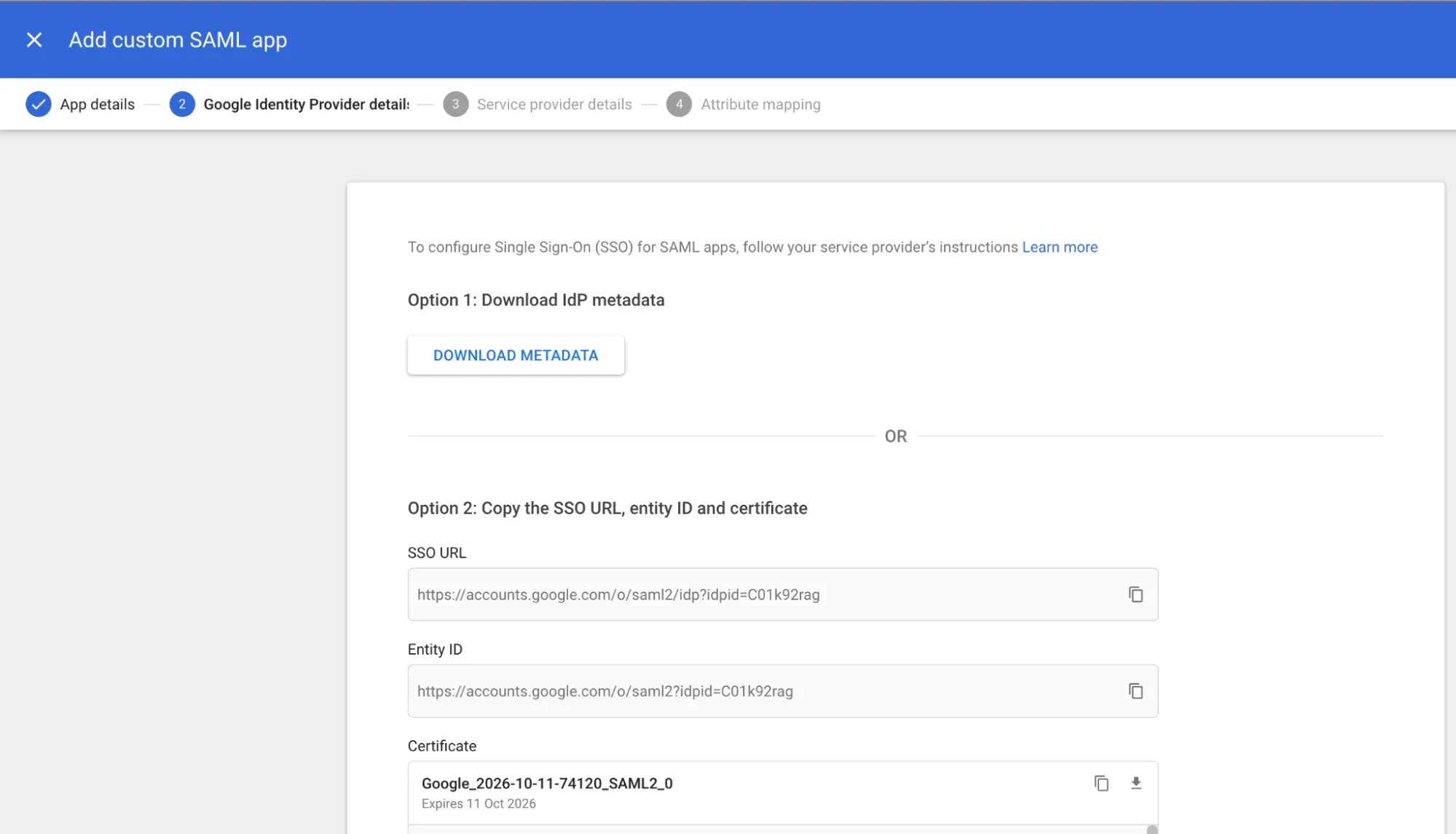Click the OR divider label

[895, 436]
